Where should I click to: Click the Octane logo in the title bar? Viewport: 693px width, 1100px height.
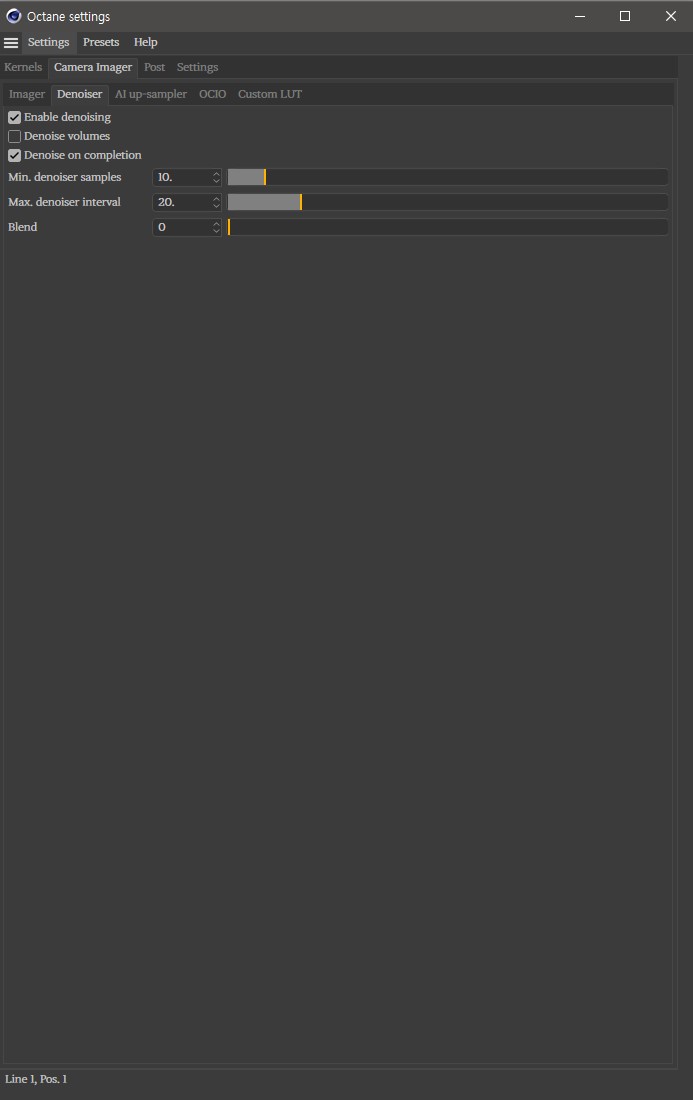pos(13,16)
